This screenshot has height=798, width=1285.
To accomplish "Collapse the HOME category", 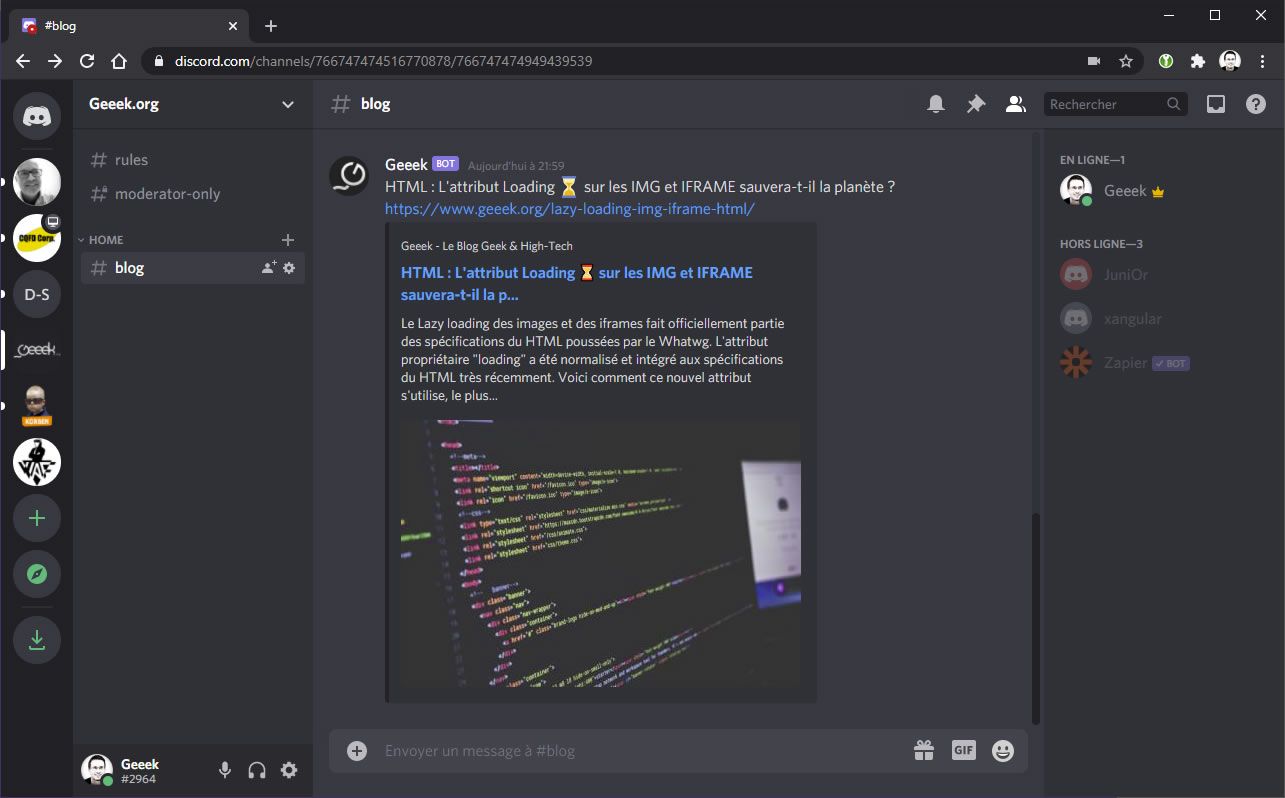I will point(100,240).
